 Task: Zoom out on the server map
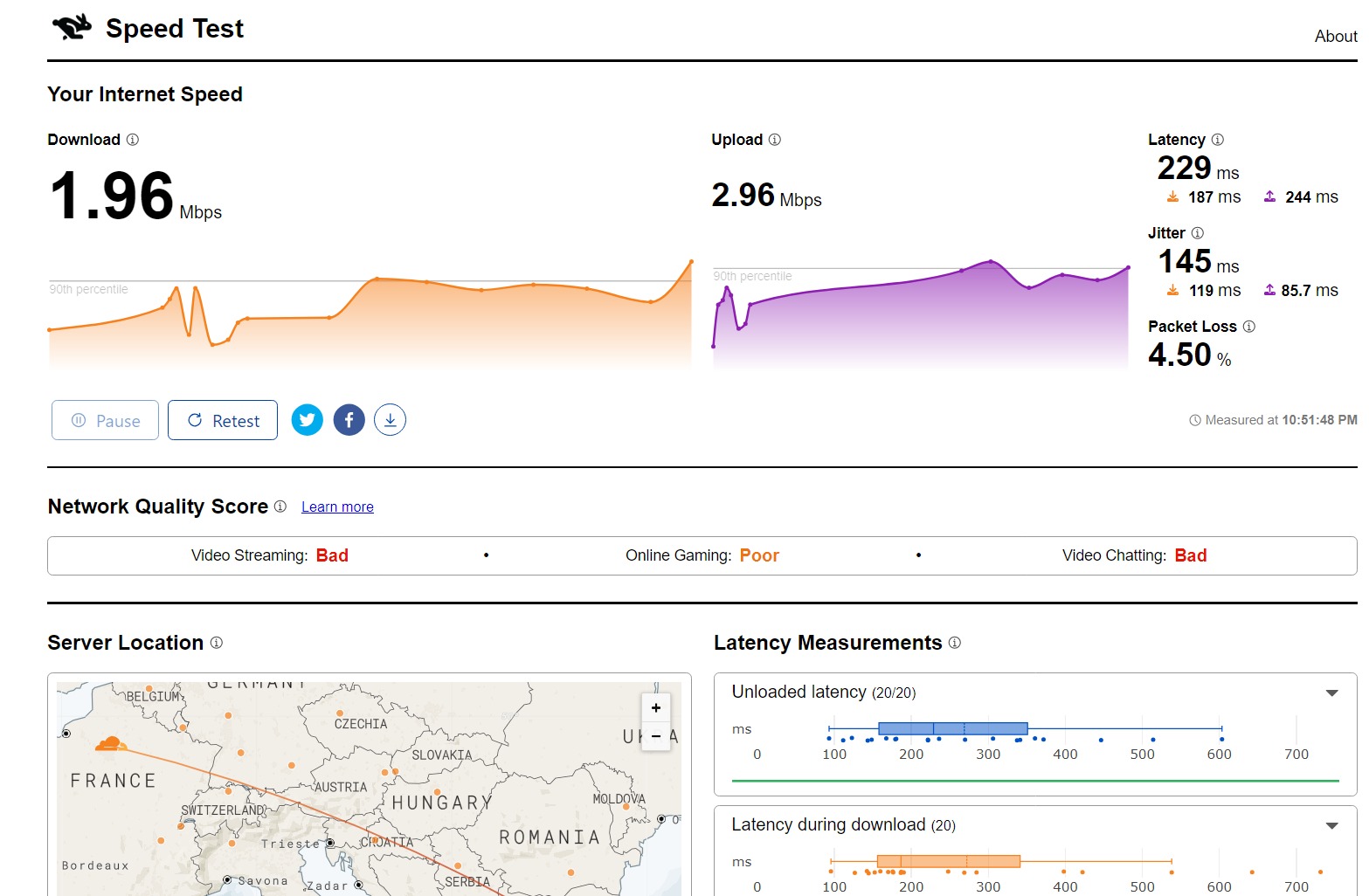[x=656, y=736]
